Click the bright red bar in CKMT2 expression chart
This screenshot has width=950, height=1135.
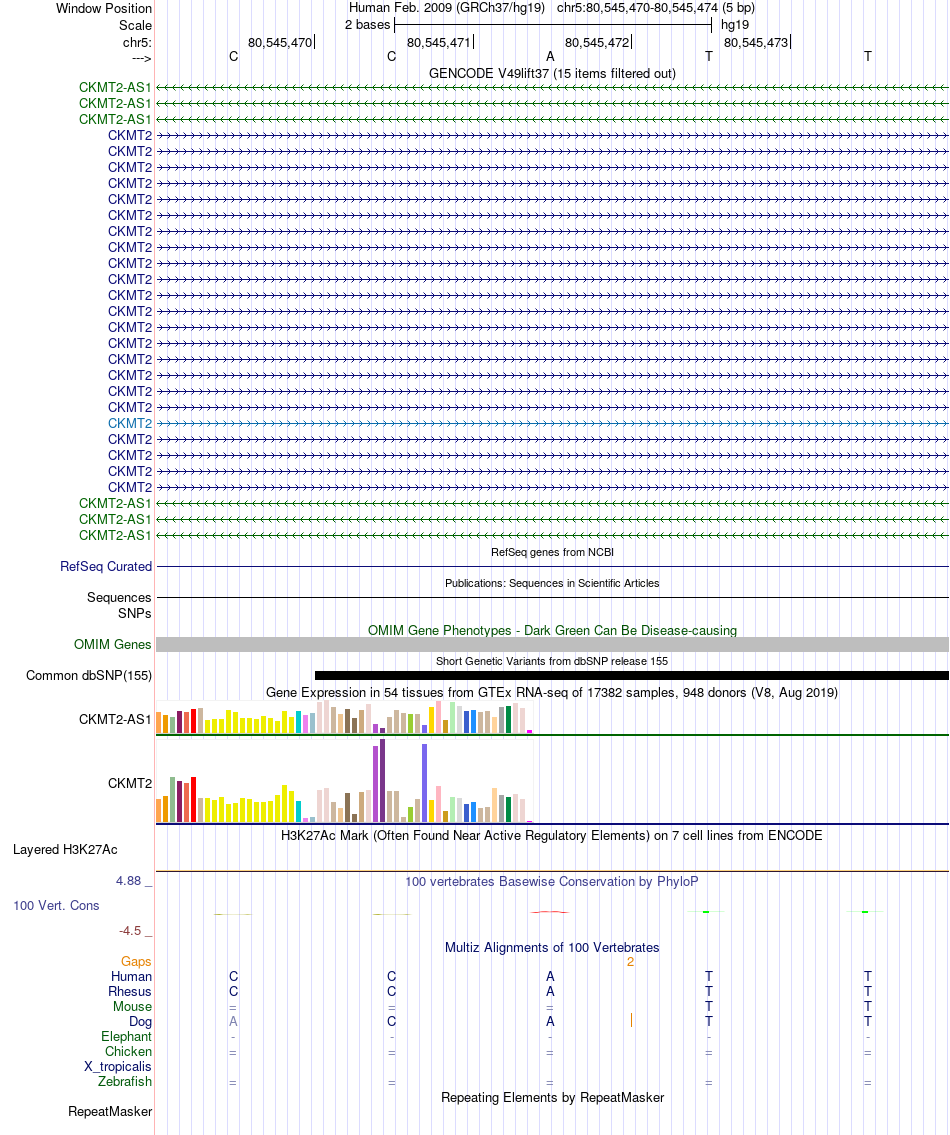(193, 799)
